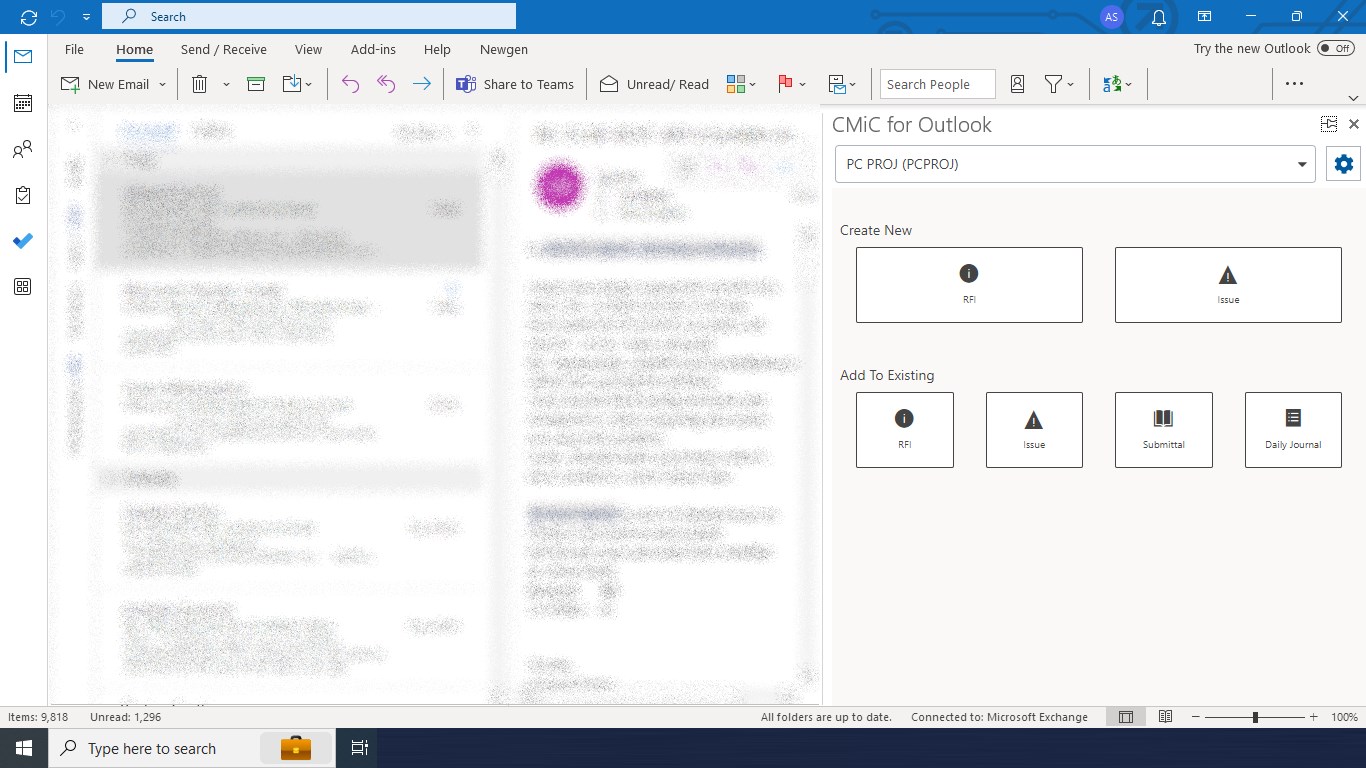The image size is (1366, 768).
Task: Switch to the View tab
Action: (308, 49)
